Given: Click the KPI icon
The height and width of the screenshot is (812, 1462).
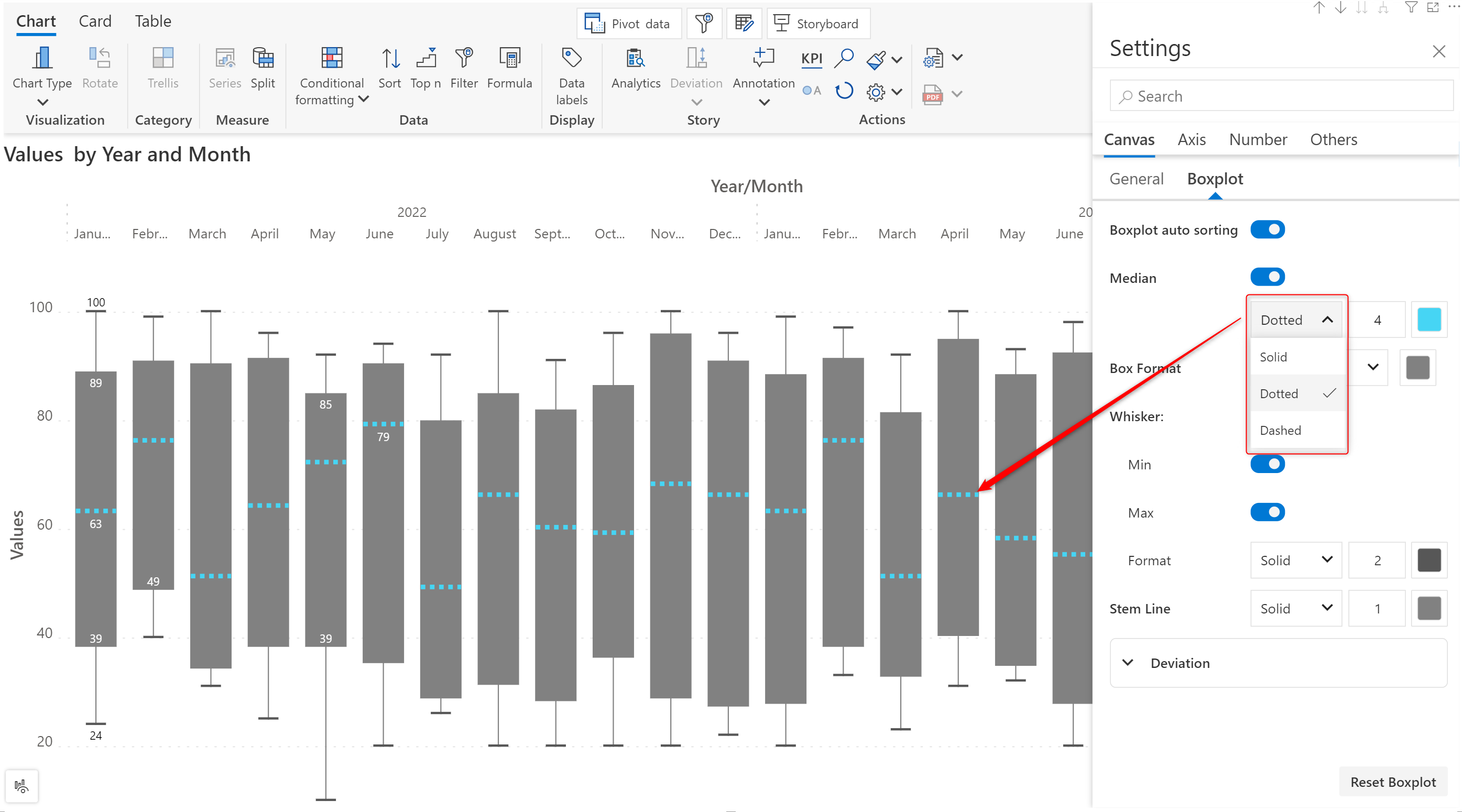Looking at the screenshot, I should pos(812,59).
